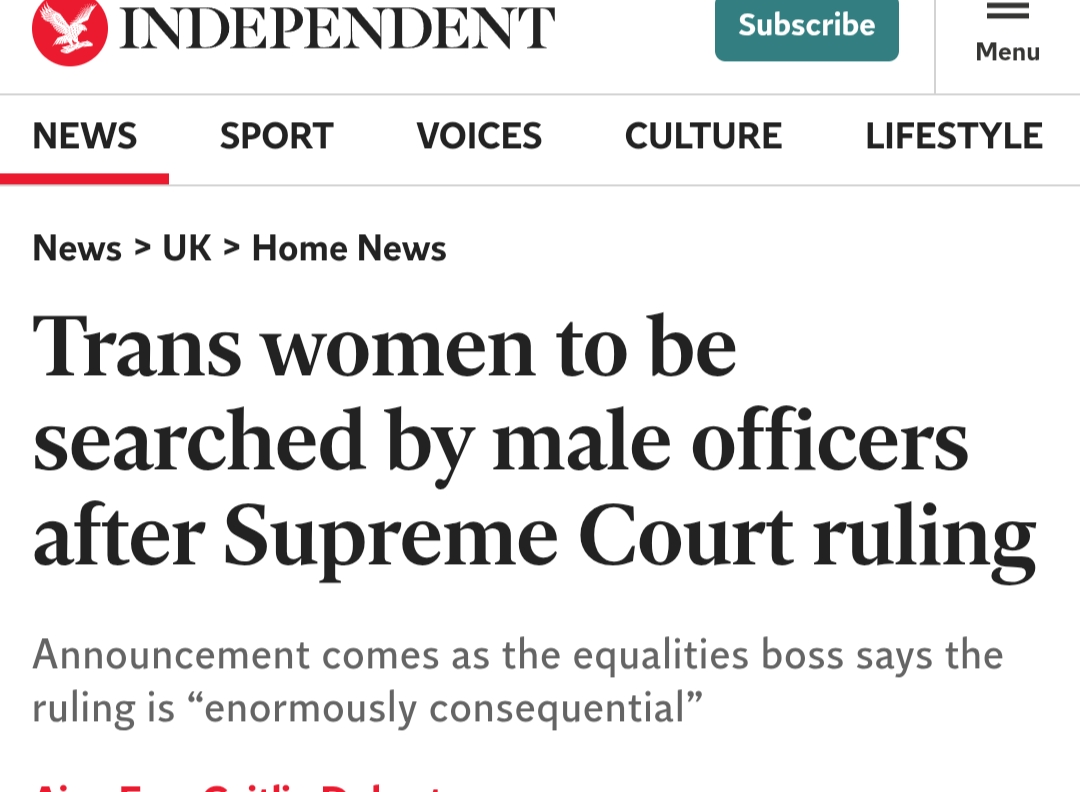Screen dimensions: 1080x792
Task: Click the words Supreme Court ruling in the headline
Action: [x=630, y=538]
